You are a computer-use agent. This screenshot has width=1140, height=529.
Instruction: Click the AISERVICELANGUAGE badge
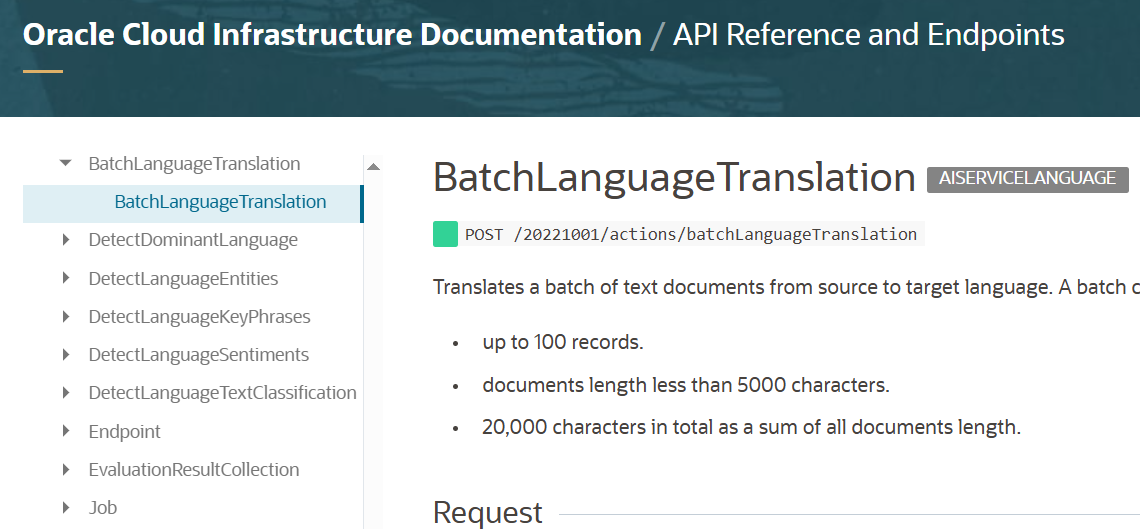pyautogui.click(x=1027, y=179)
